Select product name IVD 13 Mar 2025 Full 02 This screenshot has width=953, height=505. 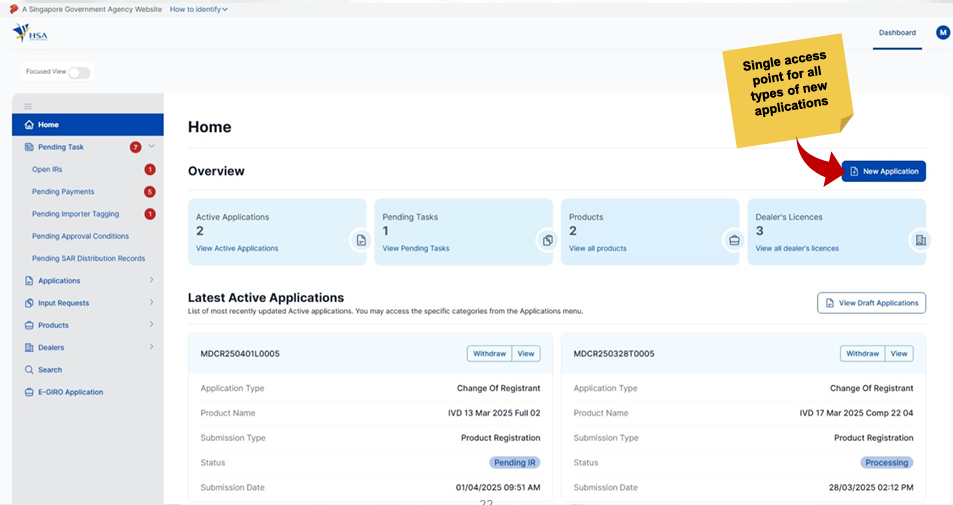[x=494, y=413]
